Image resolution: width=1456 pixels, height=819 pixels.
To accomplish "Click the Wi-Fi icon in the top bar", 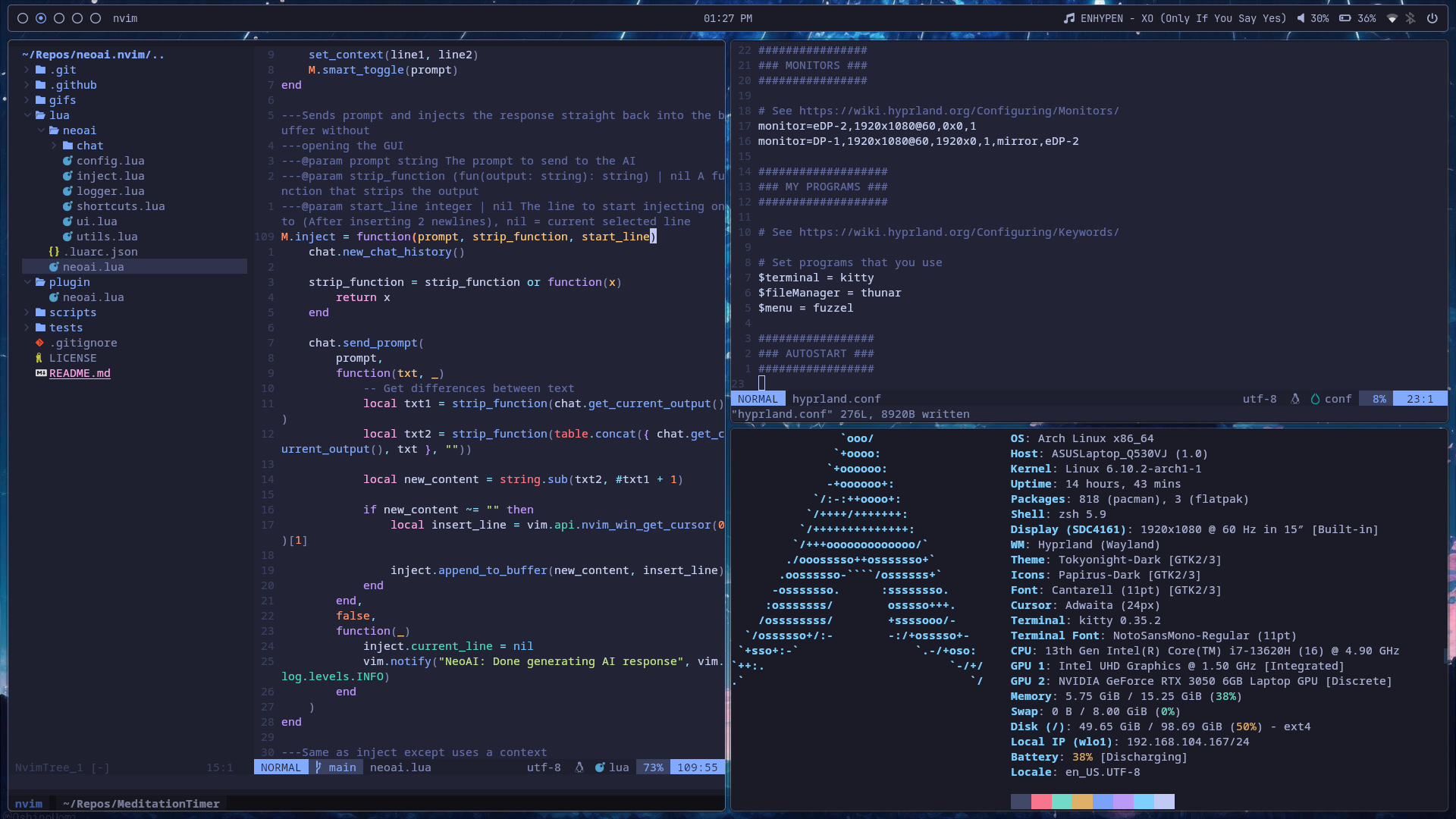I will 1392,18.
